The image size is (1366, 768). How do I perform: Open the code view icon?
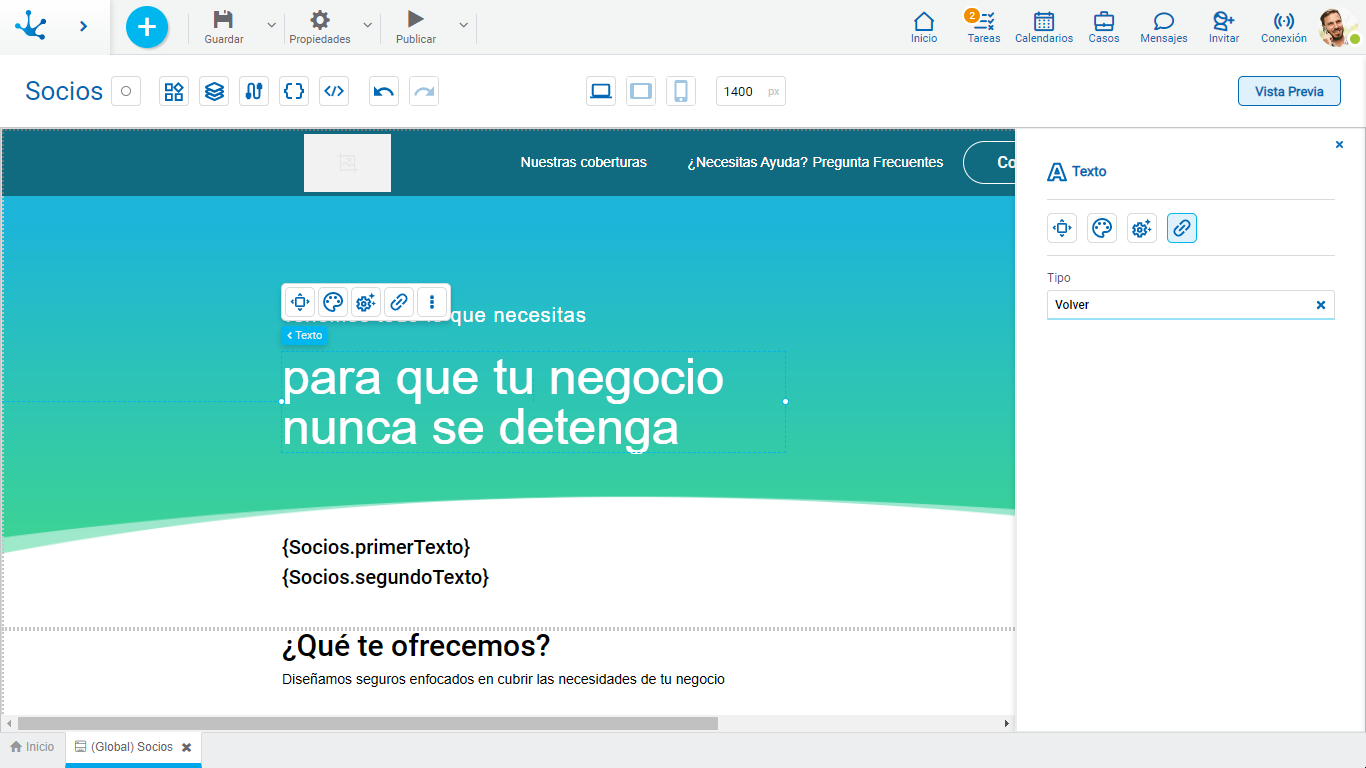334,91
